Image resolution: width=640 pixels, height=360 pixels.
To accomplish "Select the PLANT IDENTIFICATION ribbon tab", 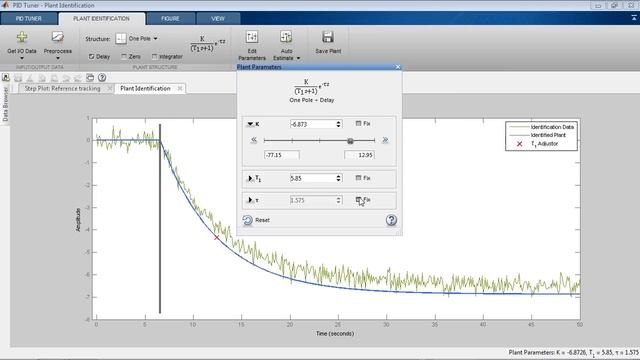I will pos(101,18).
